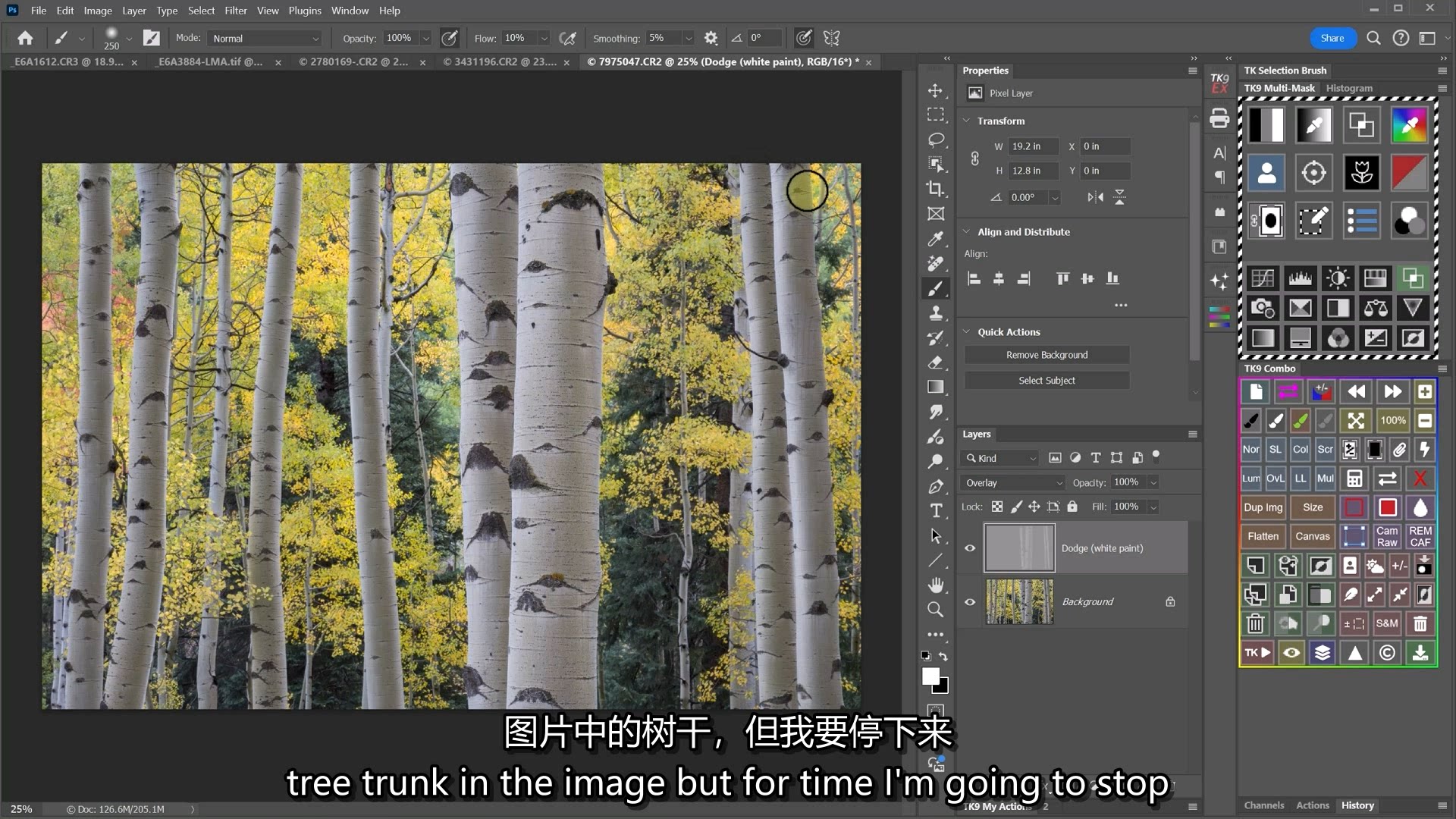Image resolution: width=1456 pixels, height=819 pixels.
Task: Click the Cam Raw button in TK9 Combo
Action: tap(1386, 536)
